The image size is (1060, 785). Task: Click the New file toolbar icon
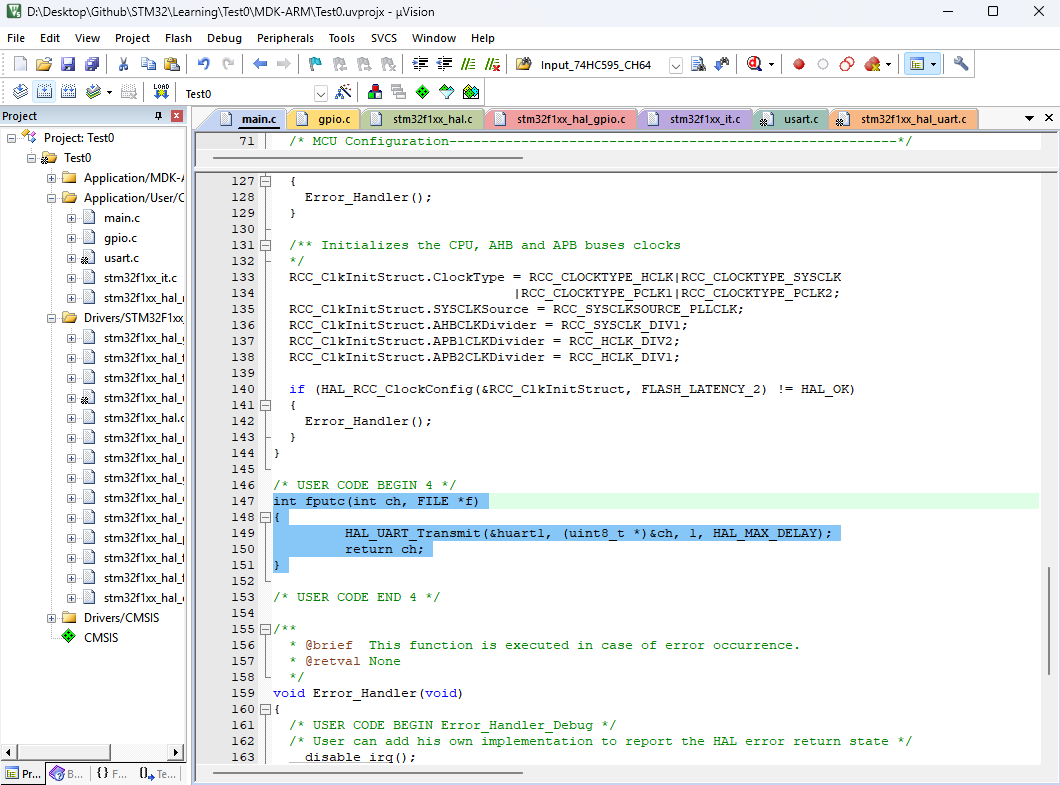[20, 64]
